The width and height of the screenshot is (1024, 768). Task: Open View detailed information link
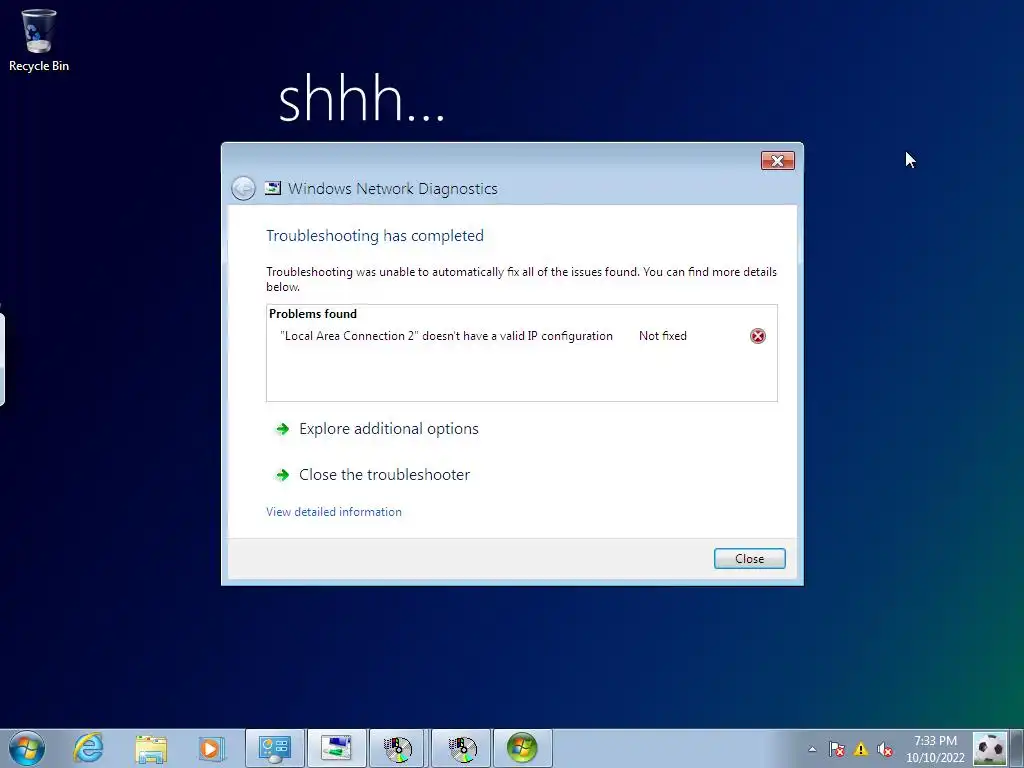(x=334, y=512)
